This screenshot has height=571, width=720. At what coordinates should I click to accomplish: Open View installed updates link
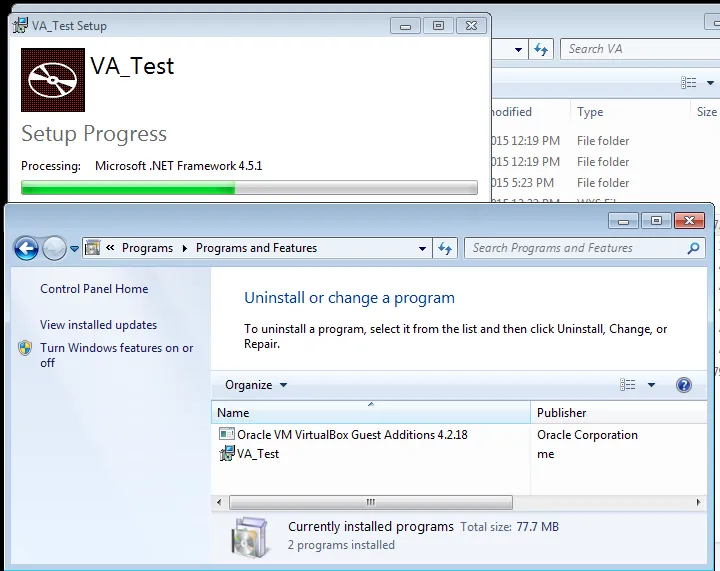98,325
